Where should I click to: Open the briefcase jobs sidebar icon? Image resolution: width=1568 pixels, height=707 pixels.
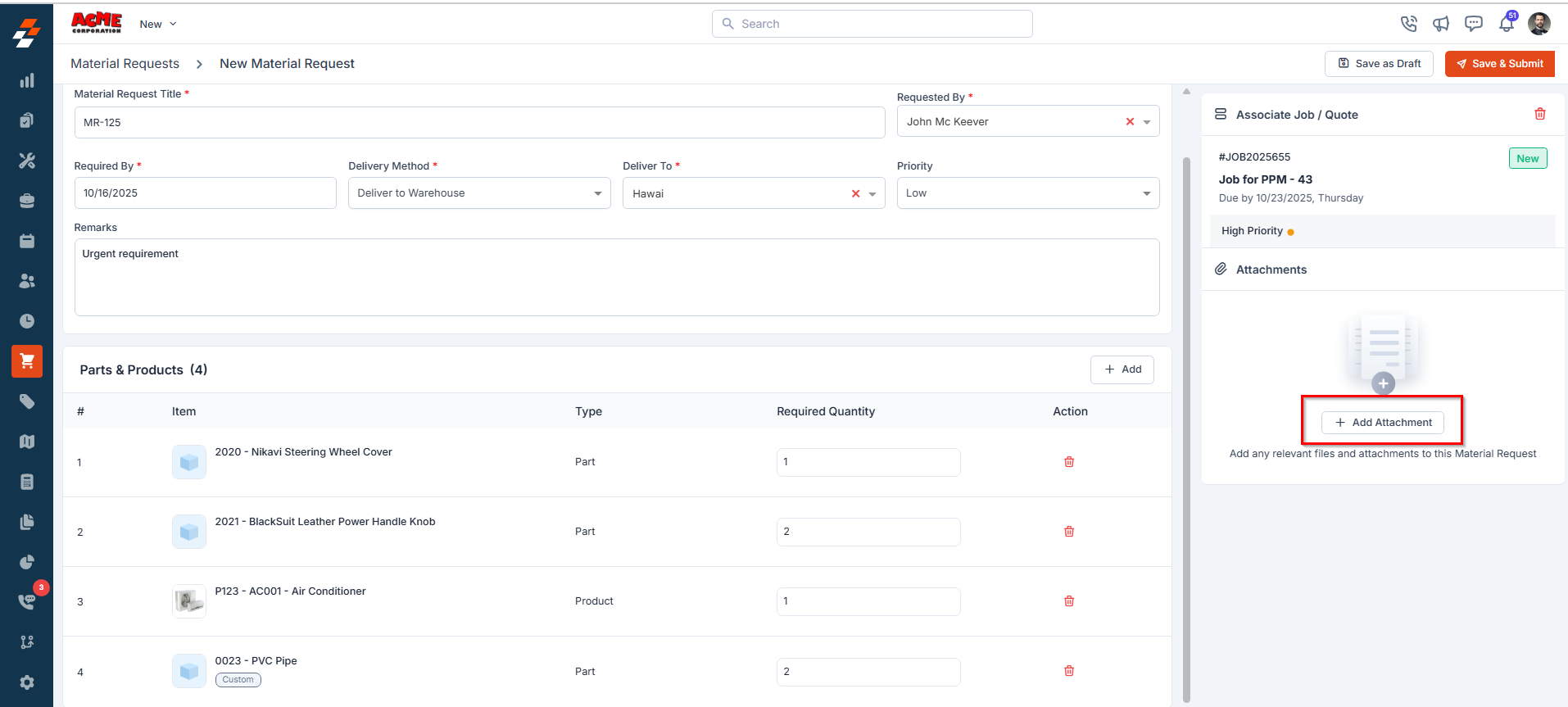point(27,201)
